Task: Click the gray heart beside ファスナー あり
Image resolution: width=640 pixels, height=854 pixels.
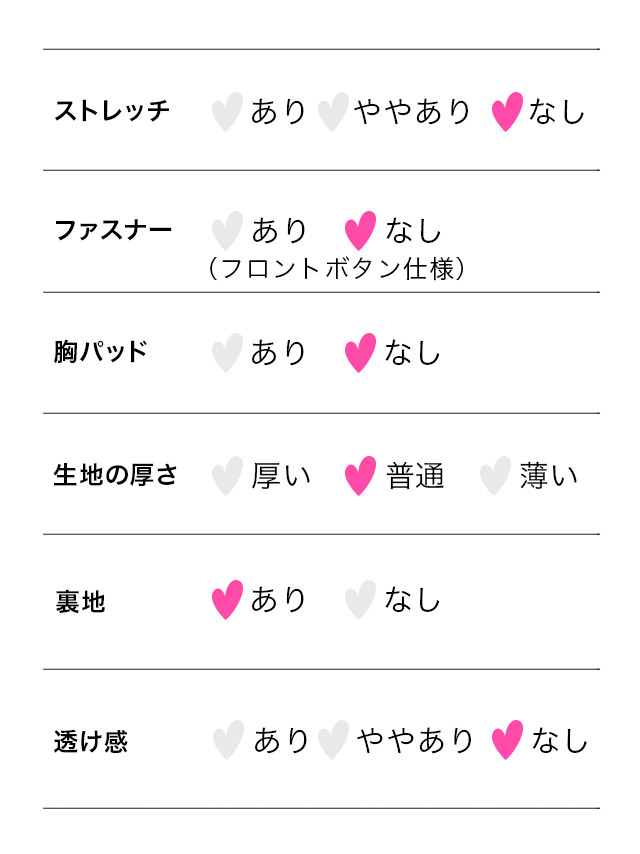Action: [x=227, y=231]
